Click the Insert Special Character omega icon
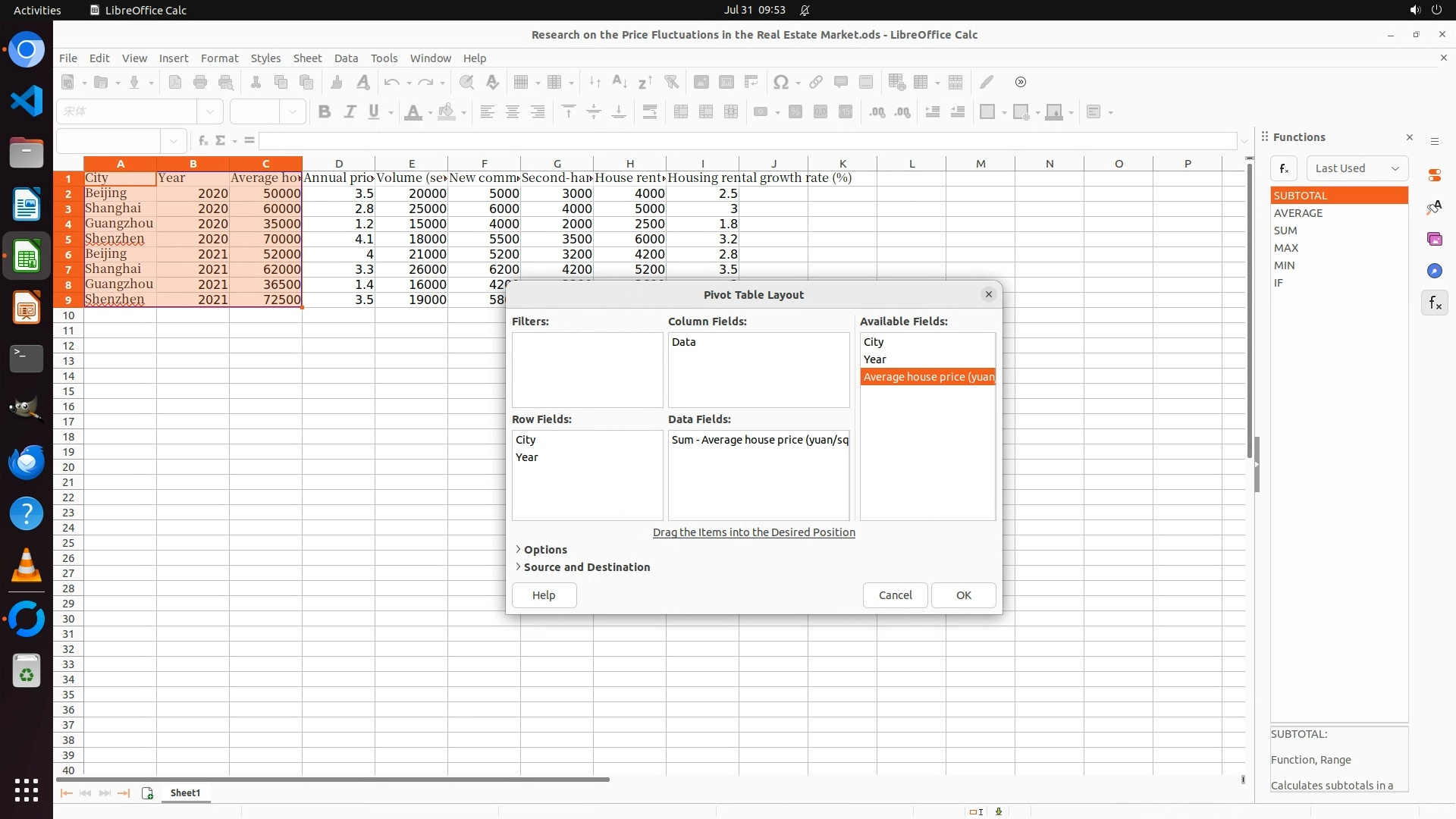 pyautogui.click(x=780, y=83)
